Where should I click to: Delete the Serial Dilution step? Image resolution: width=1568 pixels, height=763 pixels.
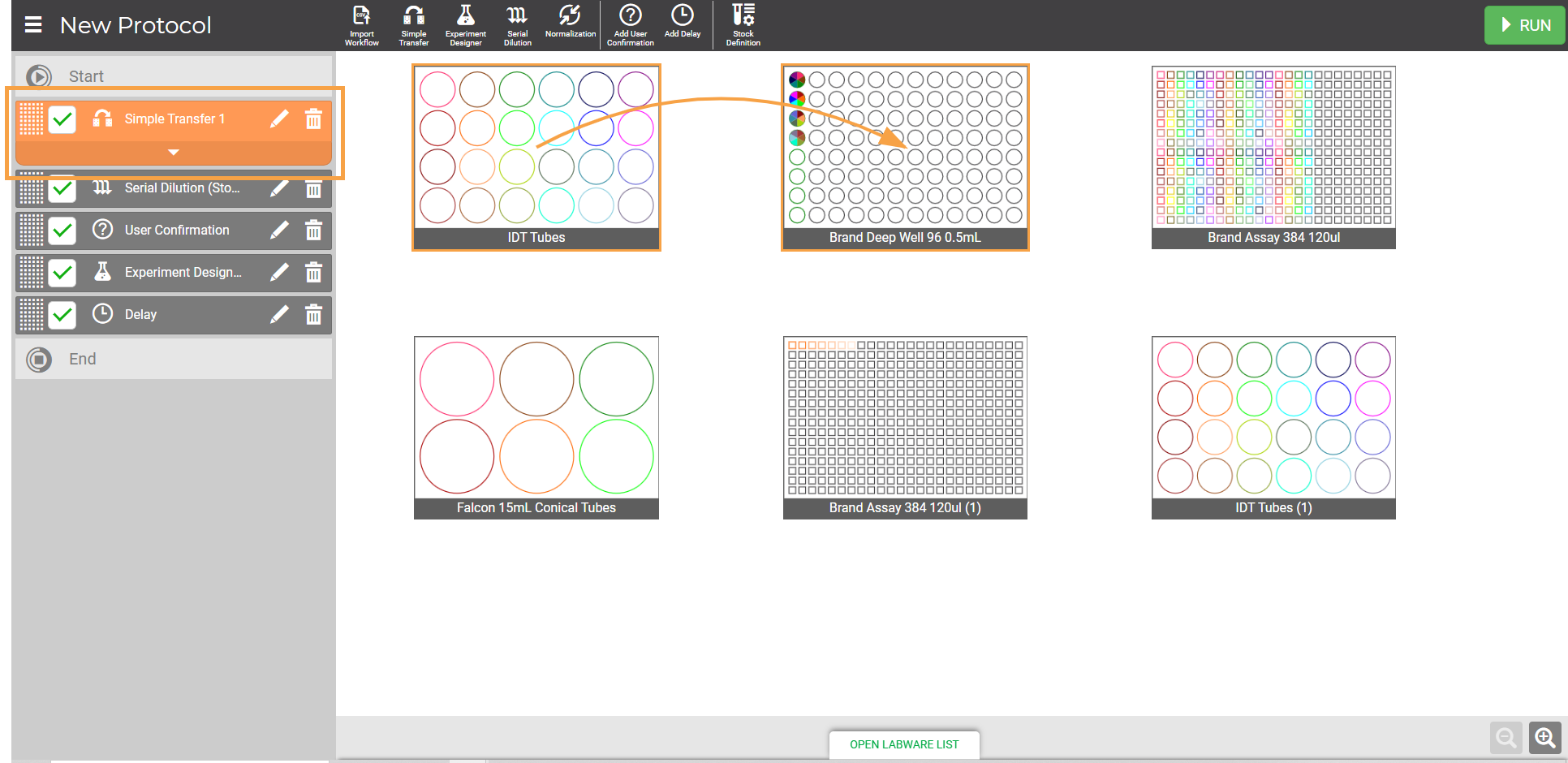313,188
